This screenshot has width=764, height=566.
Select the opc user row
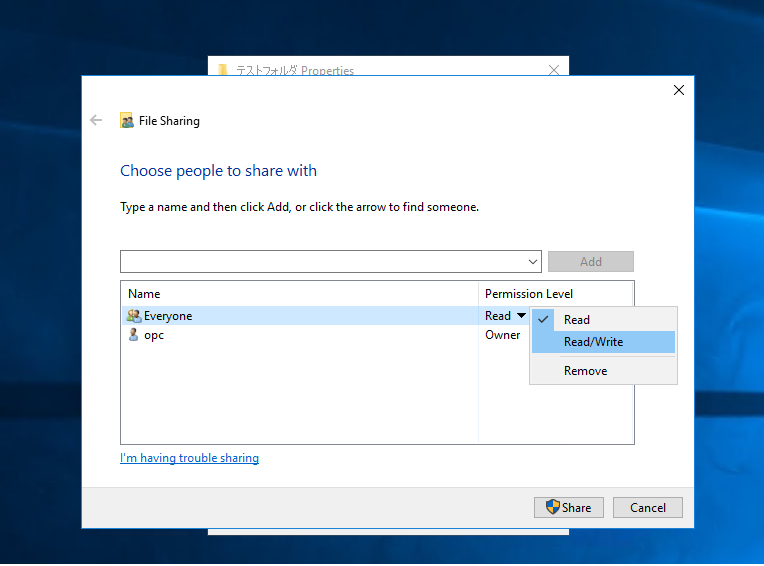(325, 335)
